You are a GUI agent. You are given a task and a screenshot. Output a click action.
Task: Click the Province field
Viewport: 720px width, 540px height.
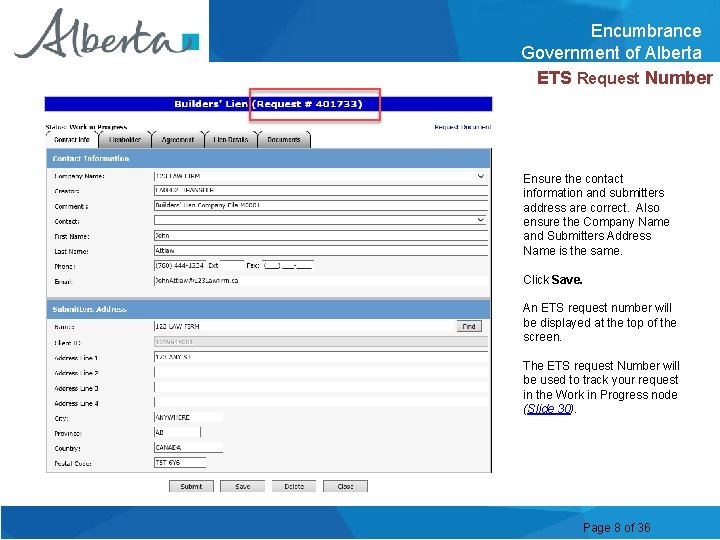(177, 433)
